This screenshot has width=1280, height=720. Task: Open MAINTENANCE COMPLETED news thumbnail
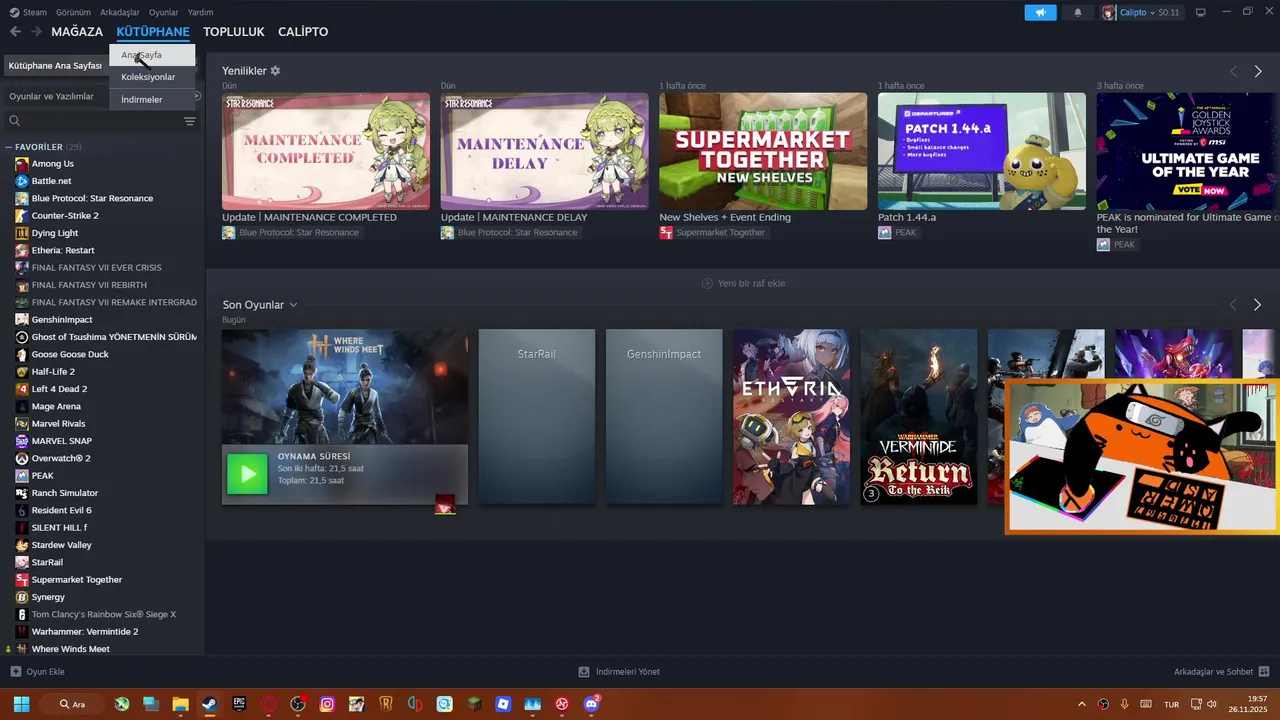pos(326,151)
